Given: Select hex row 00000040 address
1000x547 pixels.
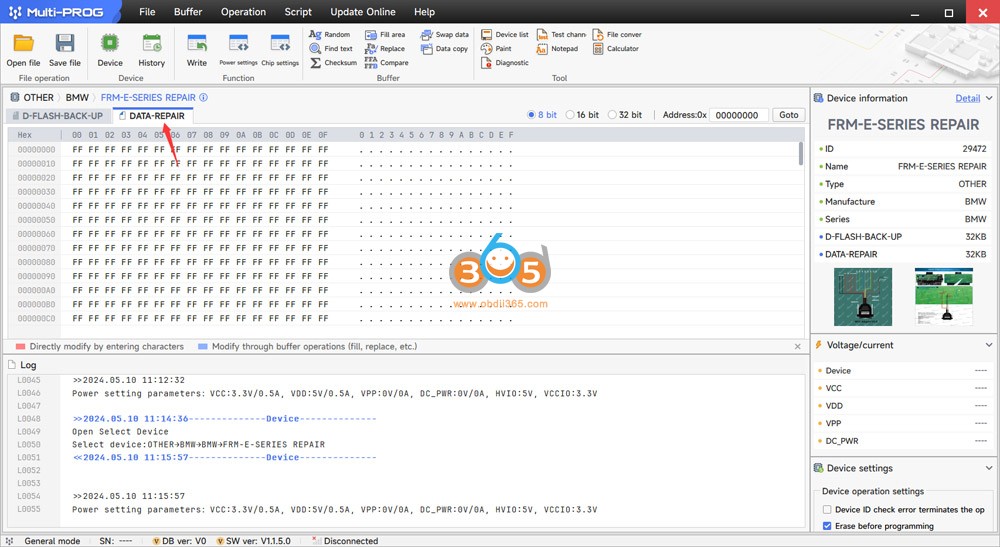Looking at the screenshot, I should point(36,206).
